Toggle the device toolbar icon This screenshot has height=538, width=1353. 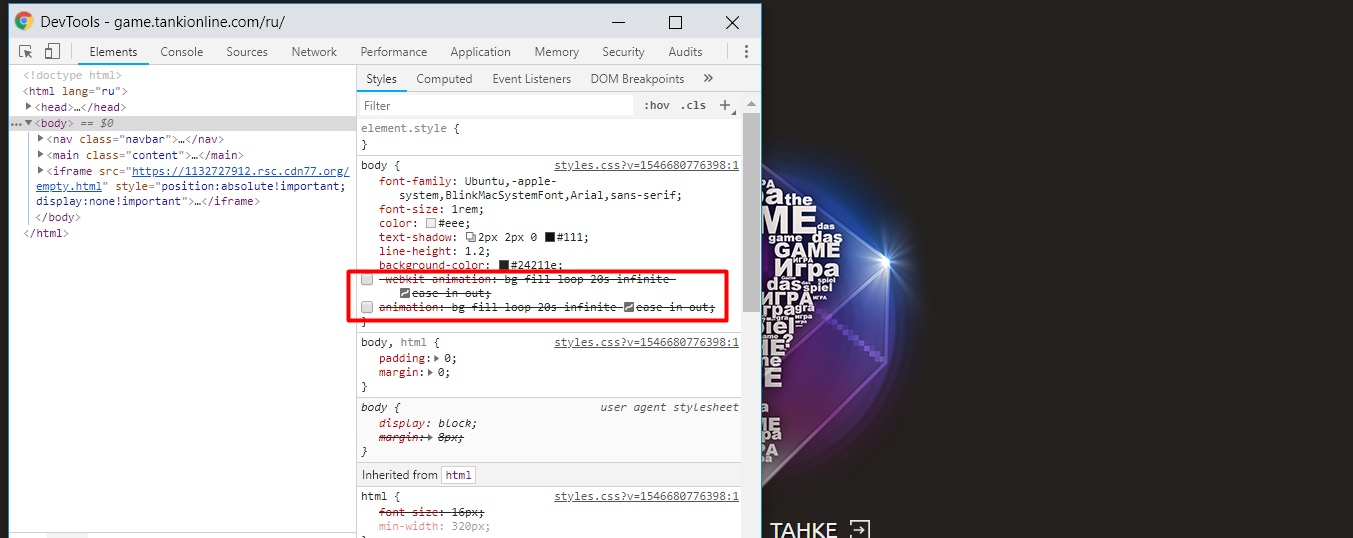point(52,51)
